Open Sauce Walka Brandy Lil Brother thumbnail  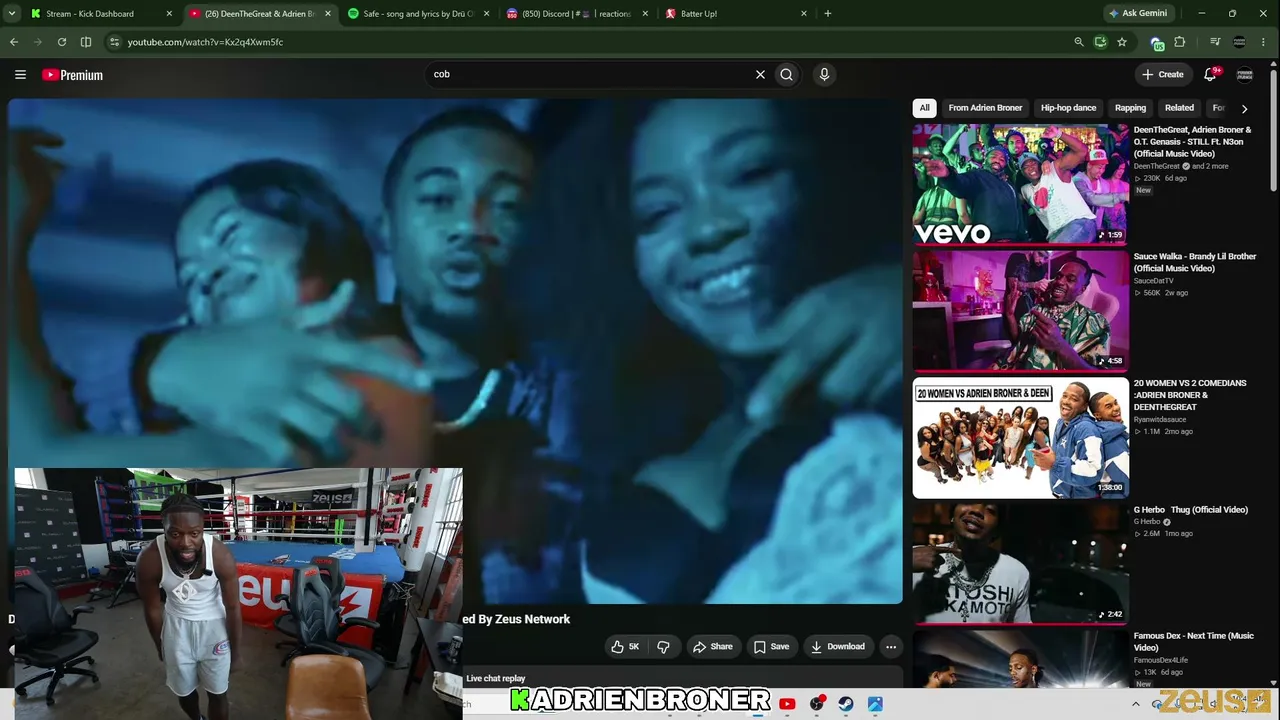point(1020,311)
